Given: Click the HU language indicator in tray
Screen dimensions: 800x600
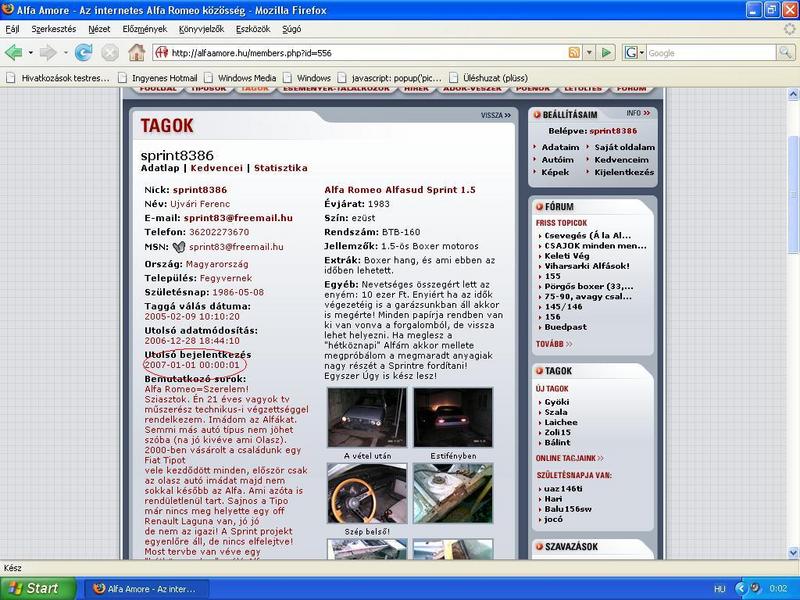Looking at the screenshot, I should pos(719,589).
